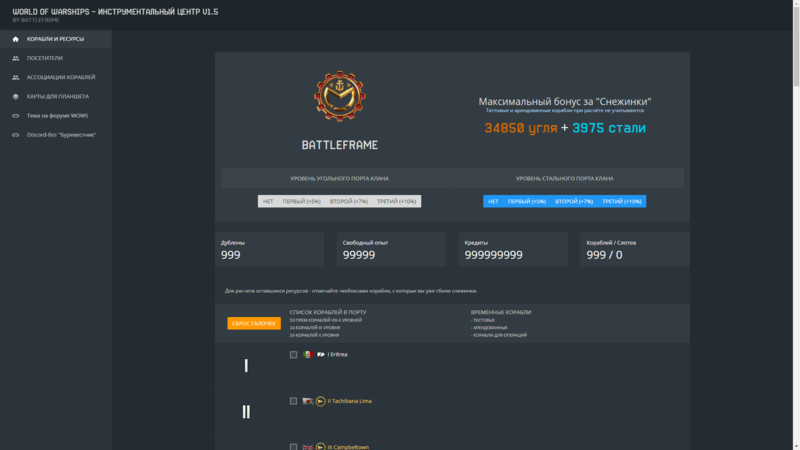Click the British flag icon next to Campbeltown

308,447
